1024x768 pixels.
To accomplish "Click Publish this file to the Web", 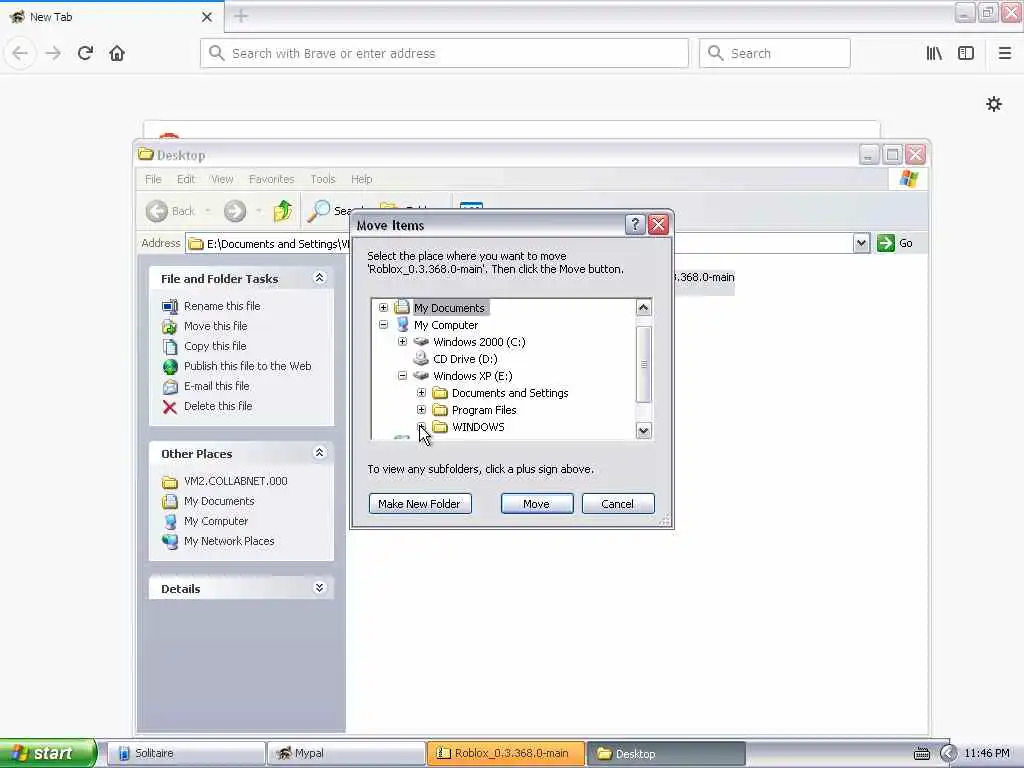I will click(248, 366).
